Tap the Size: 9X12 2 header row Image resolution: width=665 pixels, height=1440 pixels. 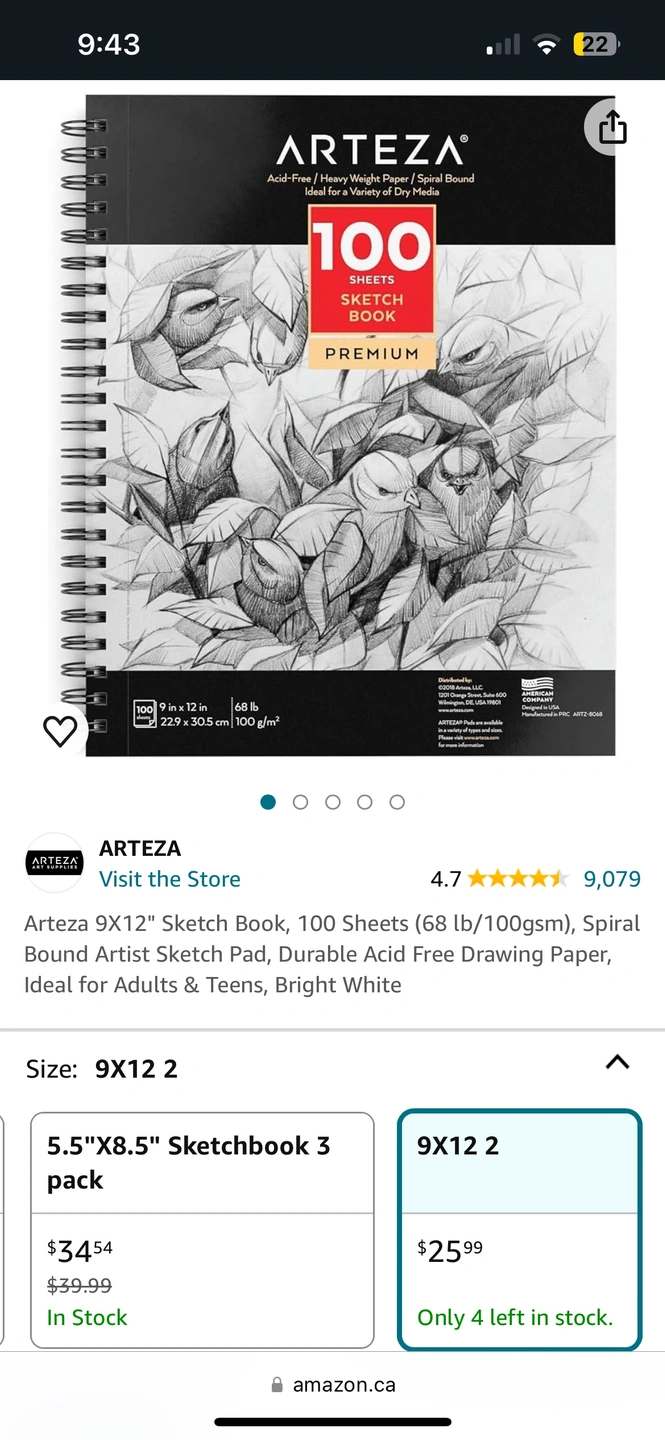click(332, 1069)
